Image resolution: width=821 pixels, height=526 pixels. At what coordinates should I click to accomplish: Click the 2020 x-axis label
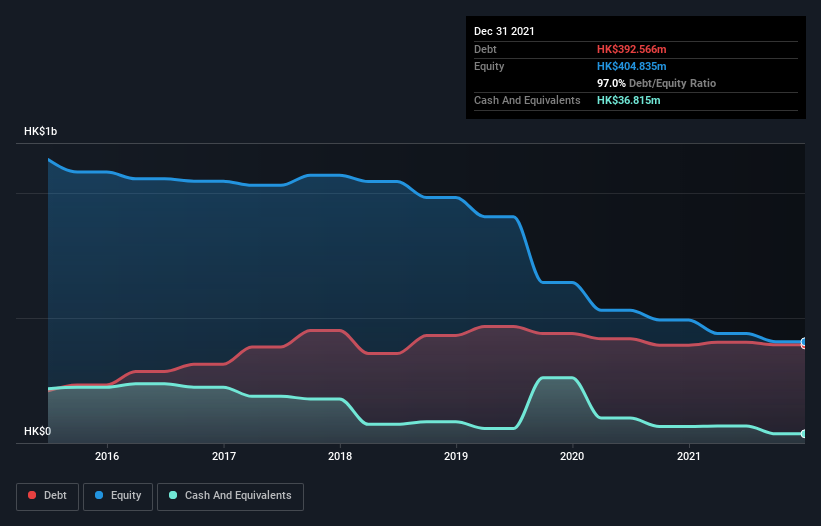572,456
